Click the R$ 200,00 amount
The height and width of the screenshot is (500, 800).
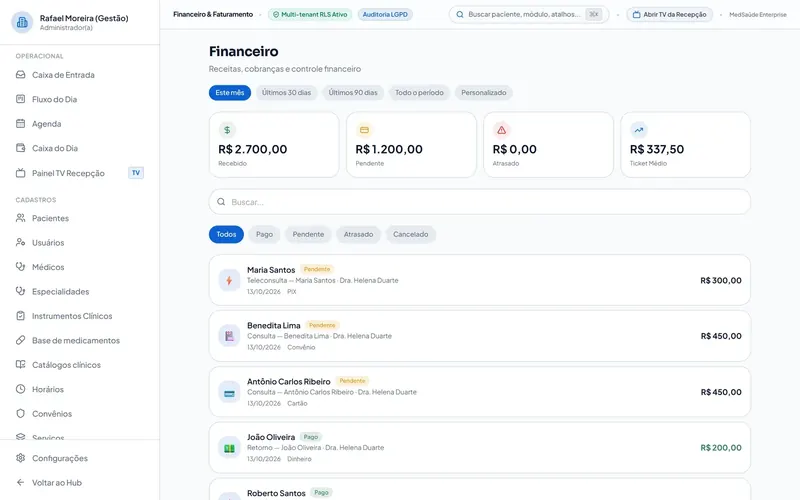721,447
